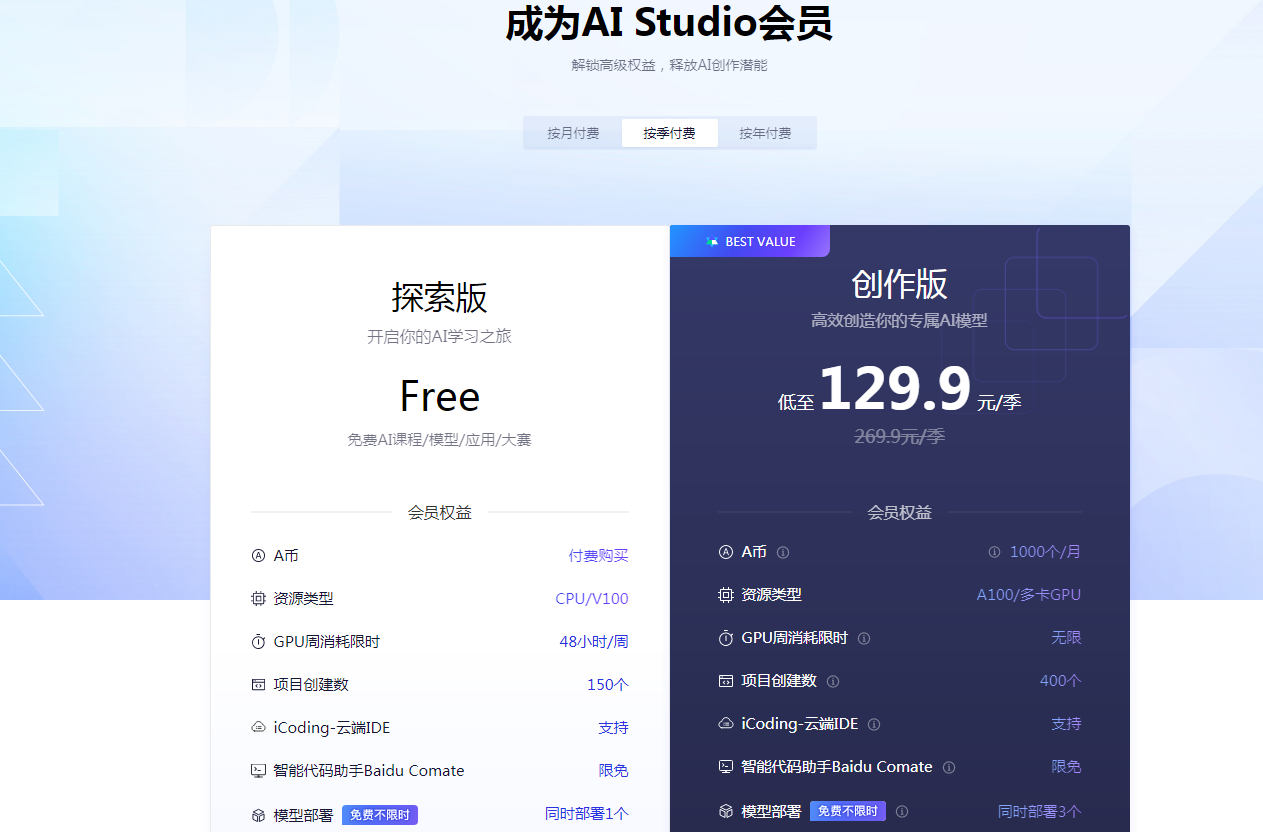Image resolution: width=1263 pixels, height=832 pixels.
Task: Click the A100/多卡GPU resource value
Action: [1029, 595]
